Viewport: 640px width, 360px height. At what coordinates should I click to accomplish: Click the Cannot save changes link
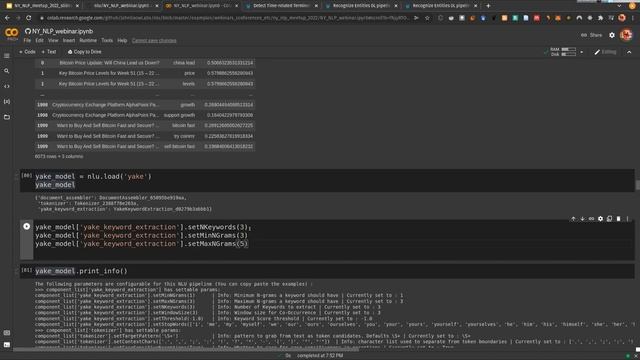click(154, 40)
